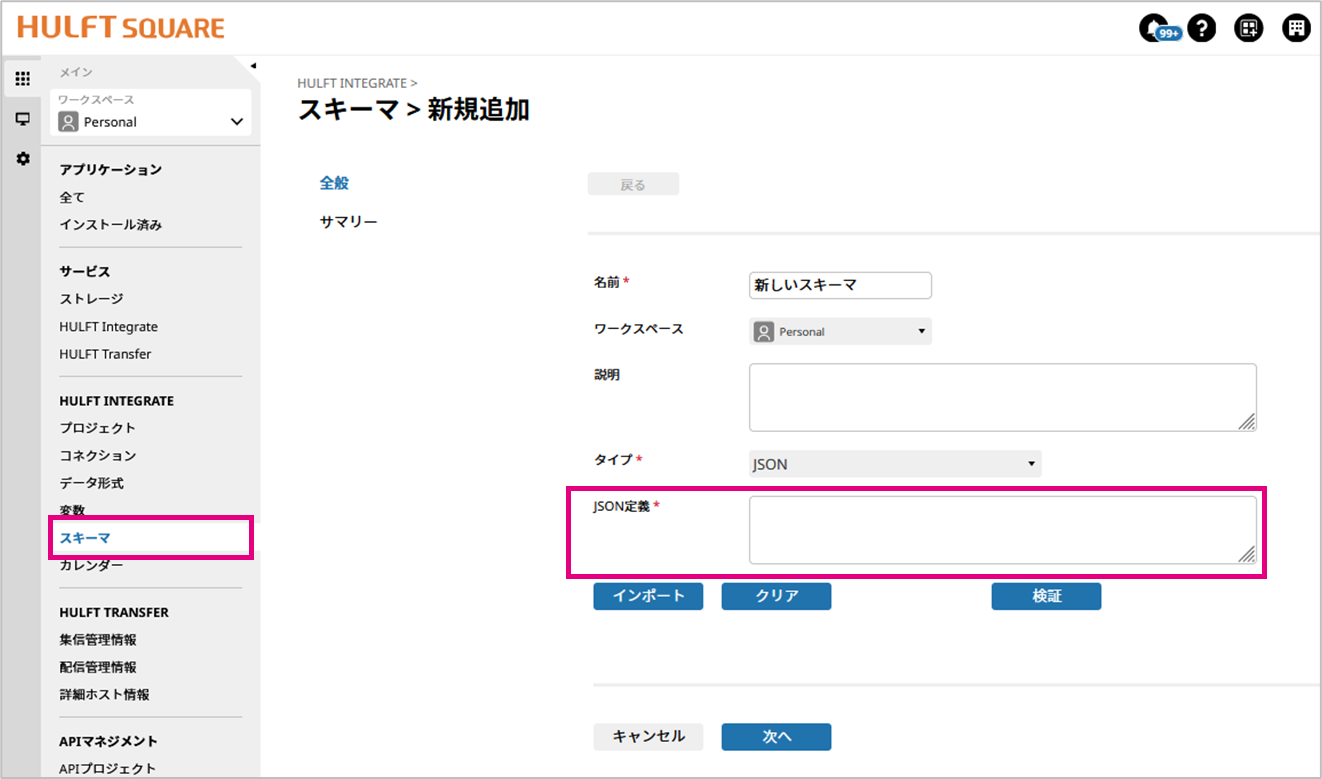This screenshot has width=1322, height=779.
Task: Open APIプロジェクト in sidebar
Action: click(108, 769)
